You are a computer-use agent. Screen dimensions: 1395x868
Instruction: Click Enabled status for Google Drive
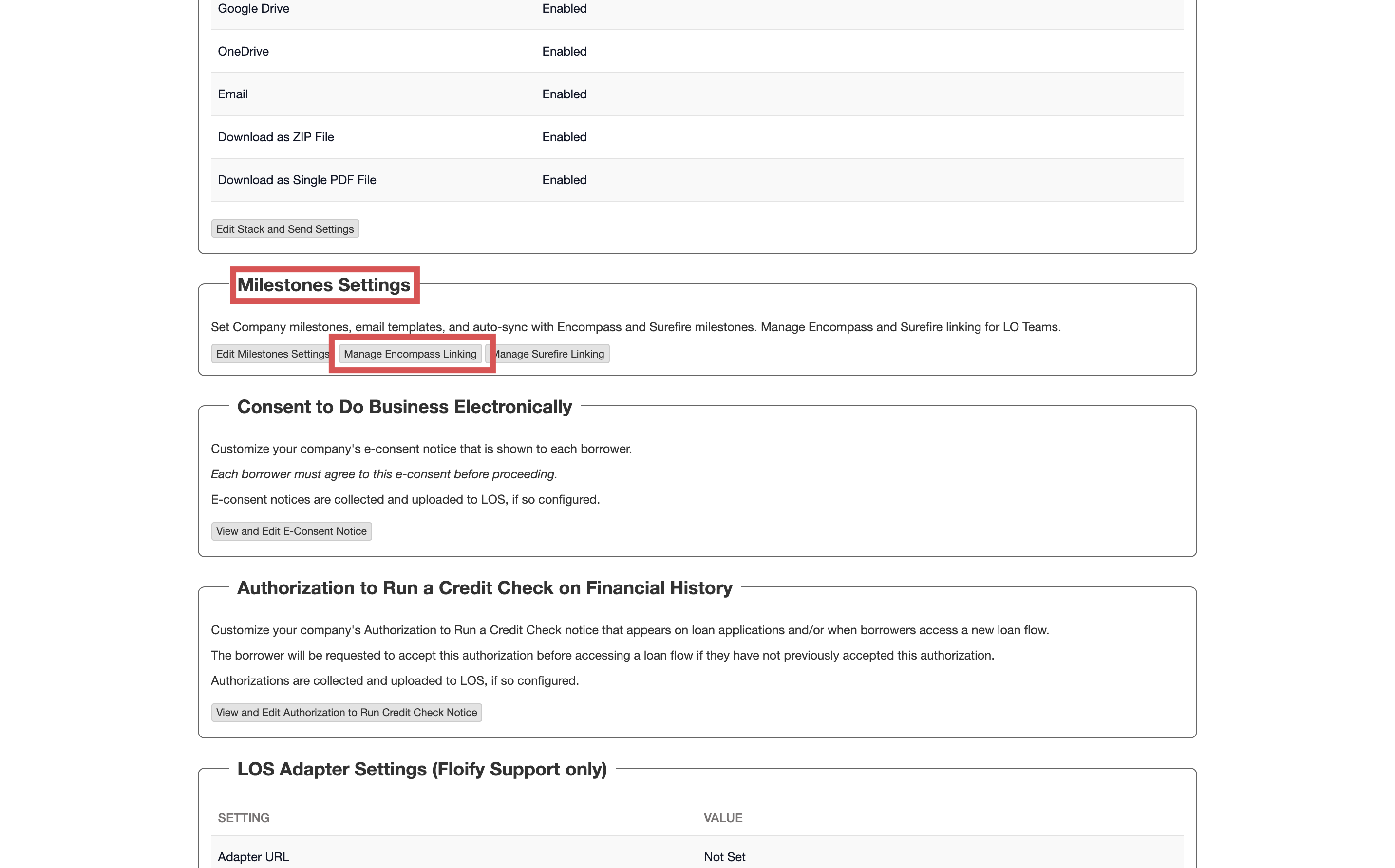[x=565, y=9]
